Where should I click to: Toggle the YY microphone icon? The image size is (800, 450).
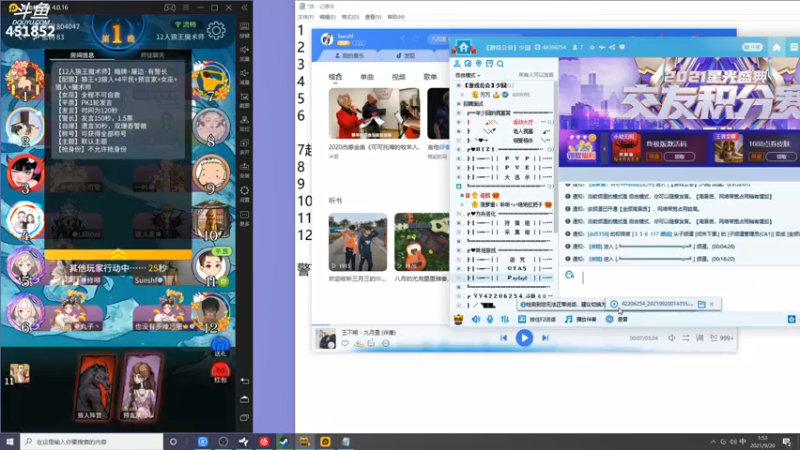point(490,319)
